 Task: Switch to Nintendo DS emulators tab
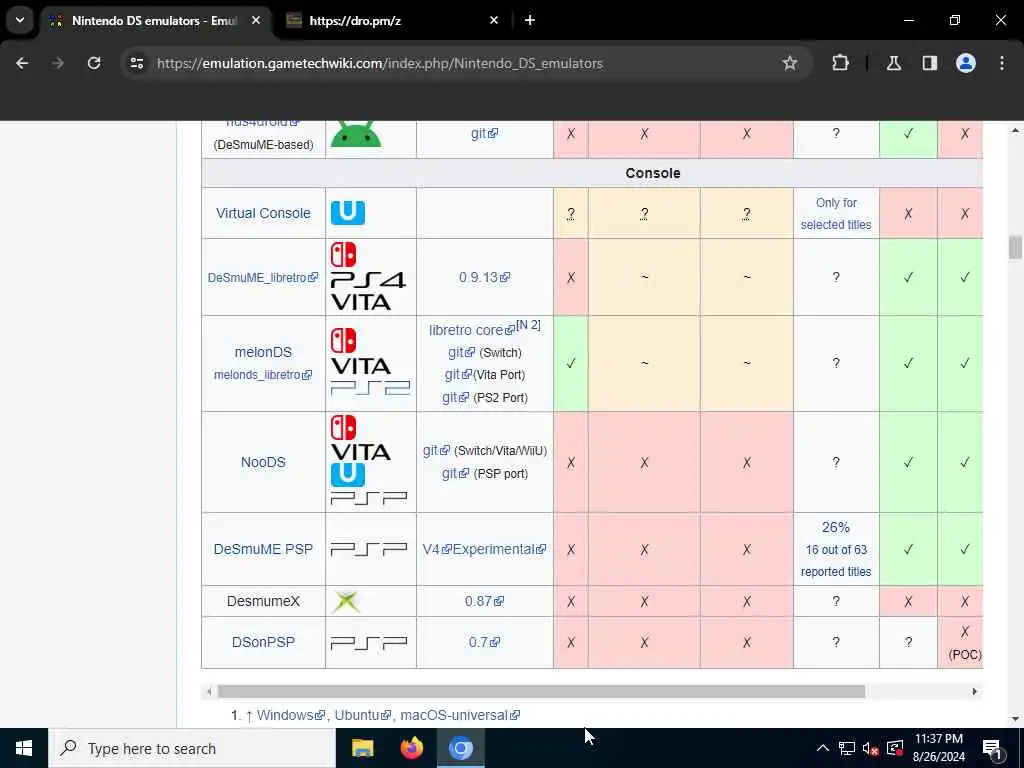(154, 20)
